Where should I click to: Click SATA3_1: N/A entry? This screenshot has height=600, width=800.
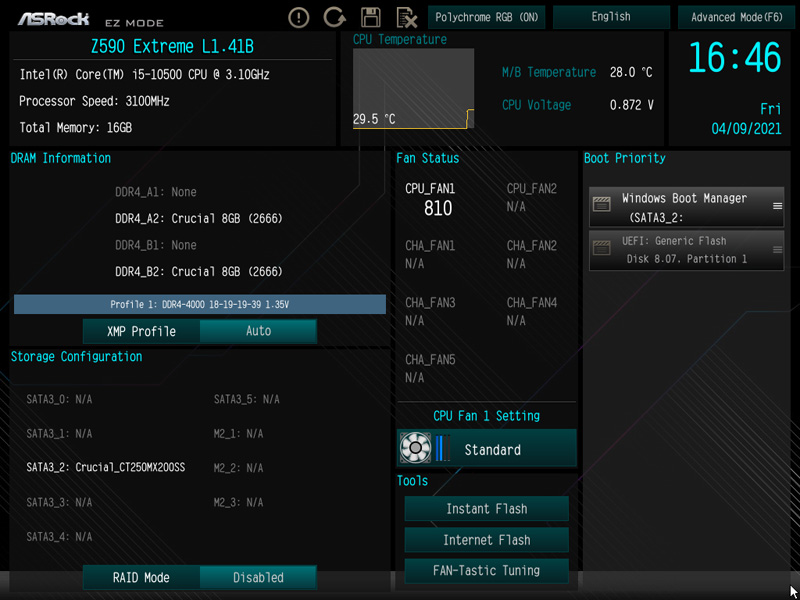[59, 434]
